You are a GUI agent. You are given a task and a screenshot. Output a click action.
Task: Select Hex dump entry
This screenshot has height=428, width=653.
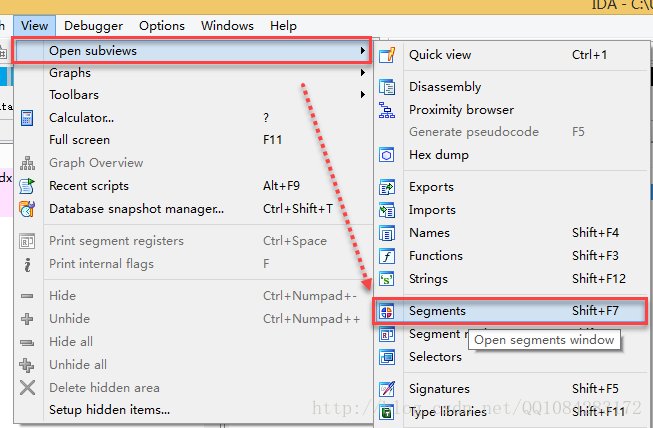pos(512,155)
